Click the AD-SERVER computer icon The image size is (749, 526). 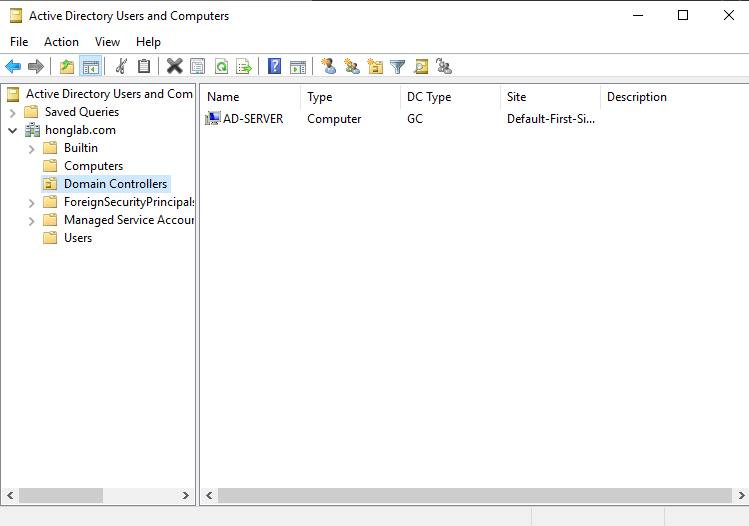(213, 118)
